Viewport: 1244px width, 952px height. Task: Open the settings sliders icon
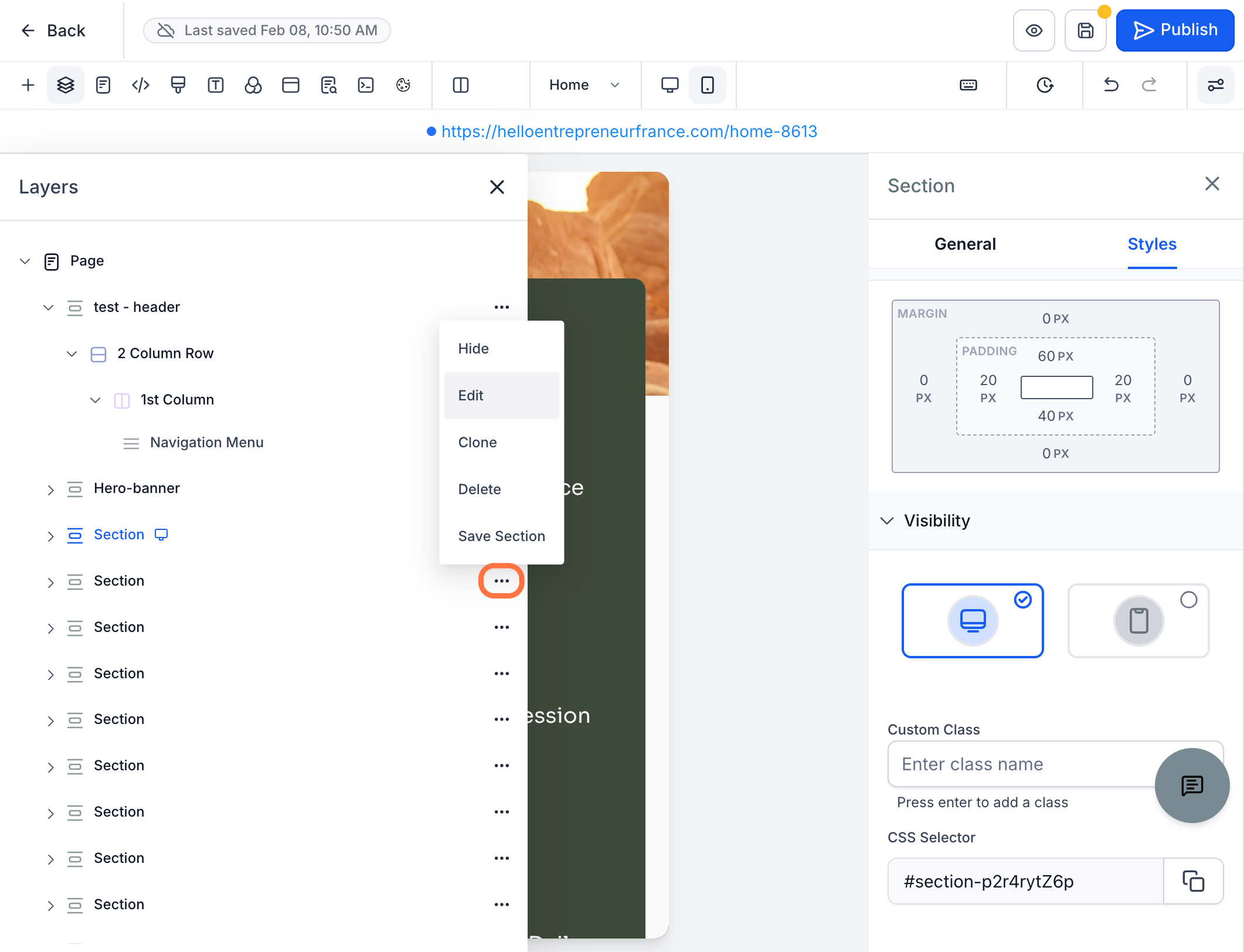[x=1215, y=85]
